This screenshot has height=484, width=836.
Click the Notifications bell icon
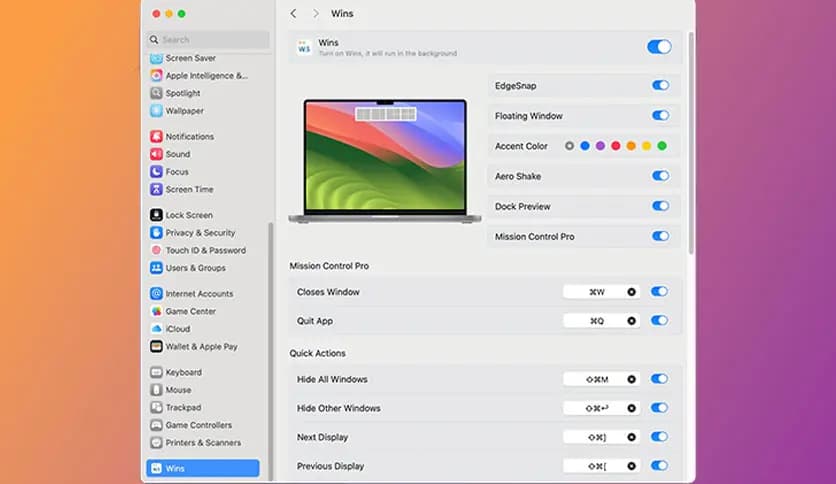[156, 136]
